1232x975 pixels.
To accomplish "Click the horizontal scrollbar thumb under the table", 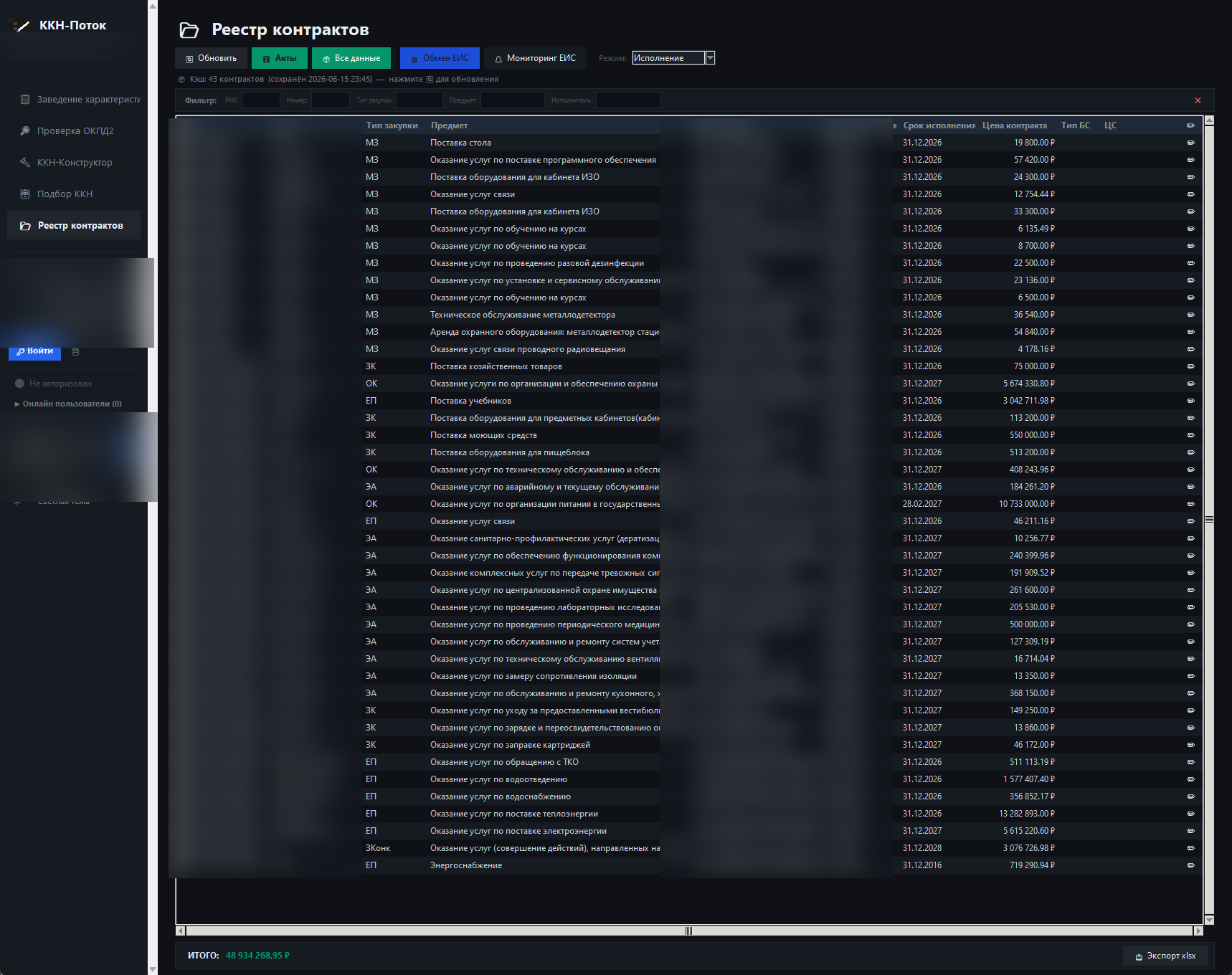I will (688, 931).
